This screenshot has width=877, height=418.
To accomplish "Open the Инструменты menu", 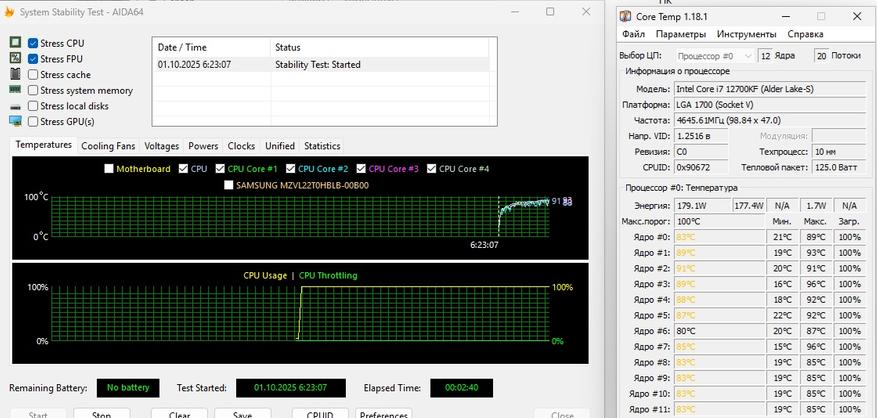I will click(746, 34).
